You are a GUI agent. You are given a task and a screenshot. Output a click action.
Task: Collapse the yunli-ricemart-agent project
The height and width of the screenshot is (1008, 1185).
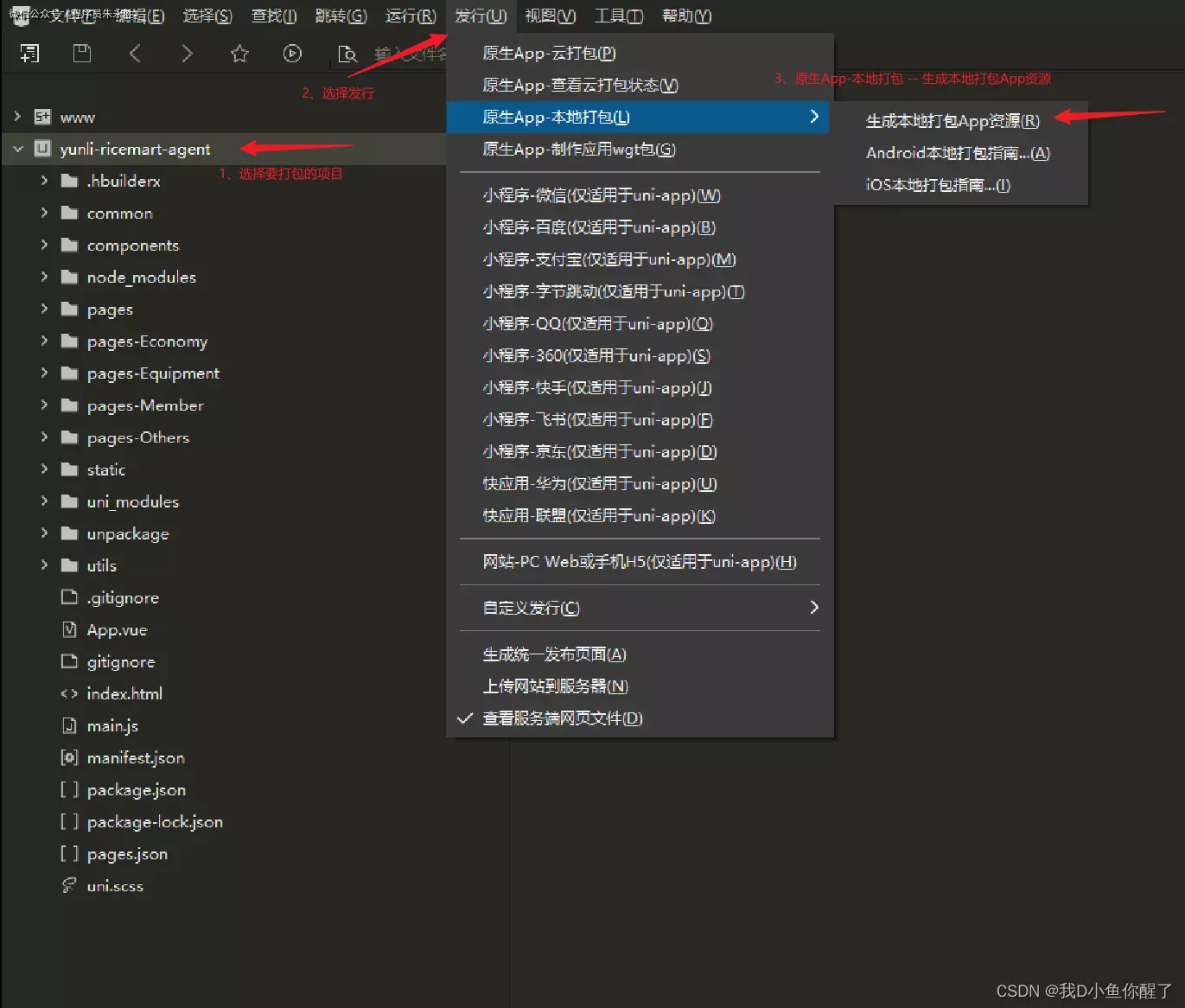coord(18,149)
